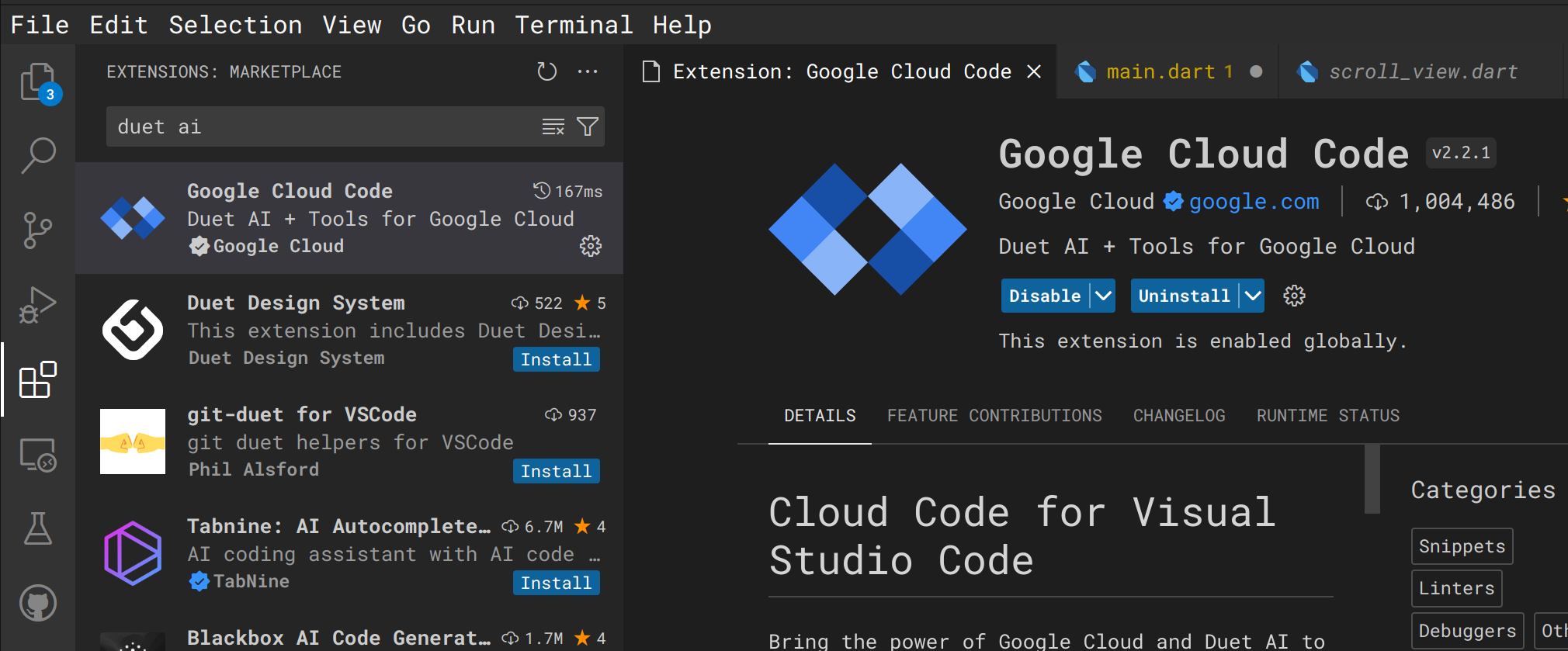This screenshot has height=651, width=1568.
Task: Click the Snippets category tag
Action: pos(1462,546)
